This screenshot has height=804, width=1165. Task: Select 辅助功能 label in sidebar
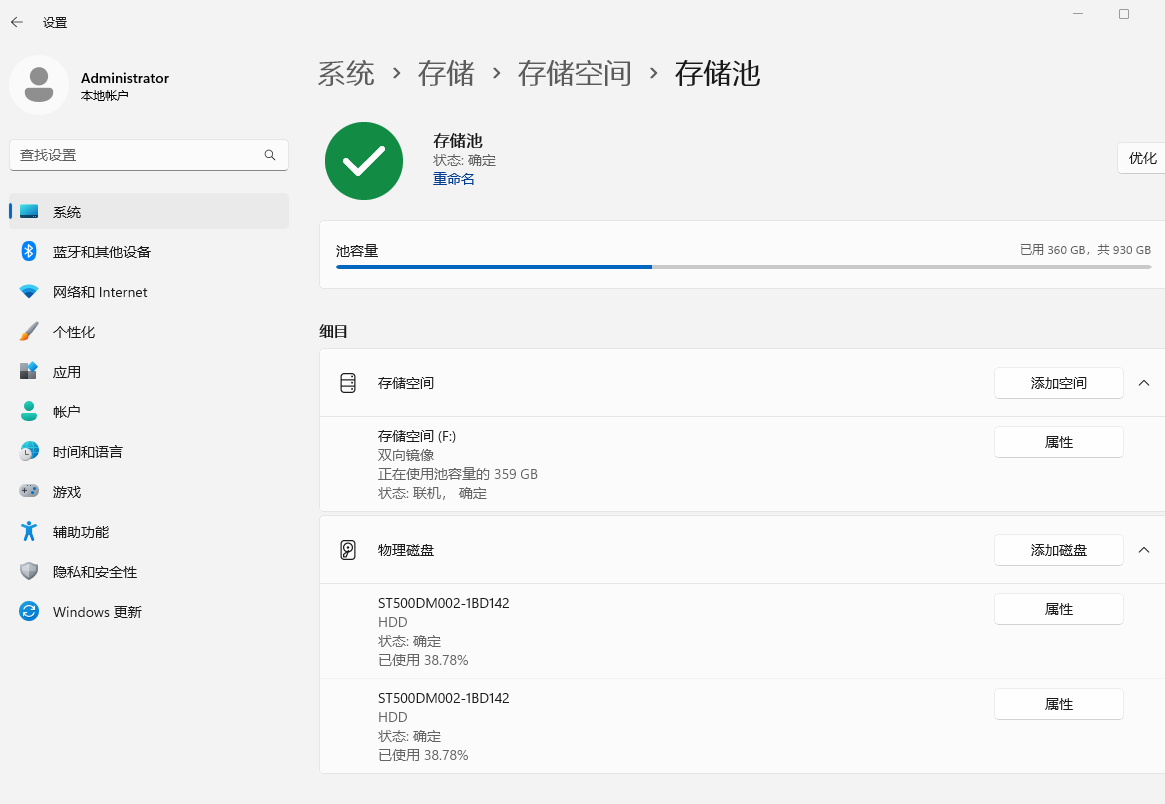[81, 532]
